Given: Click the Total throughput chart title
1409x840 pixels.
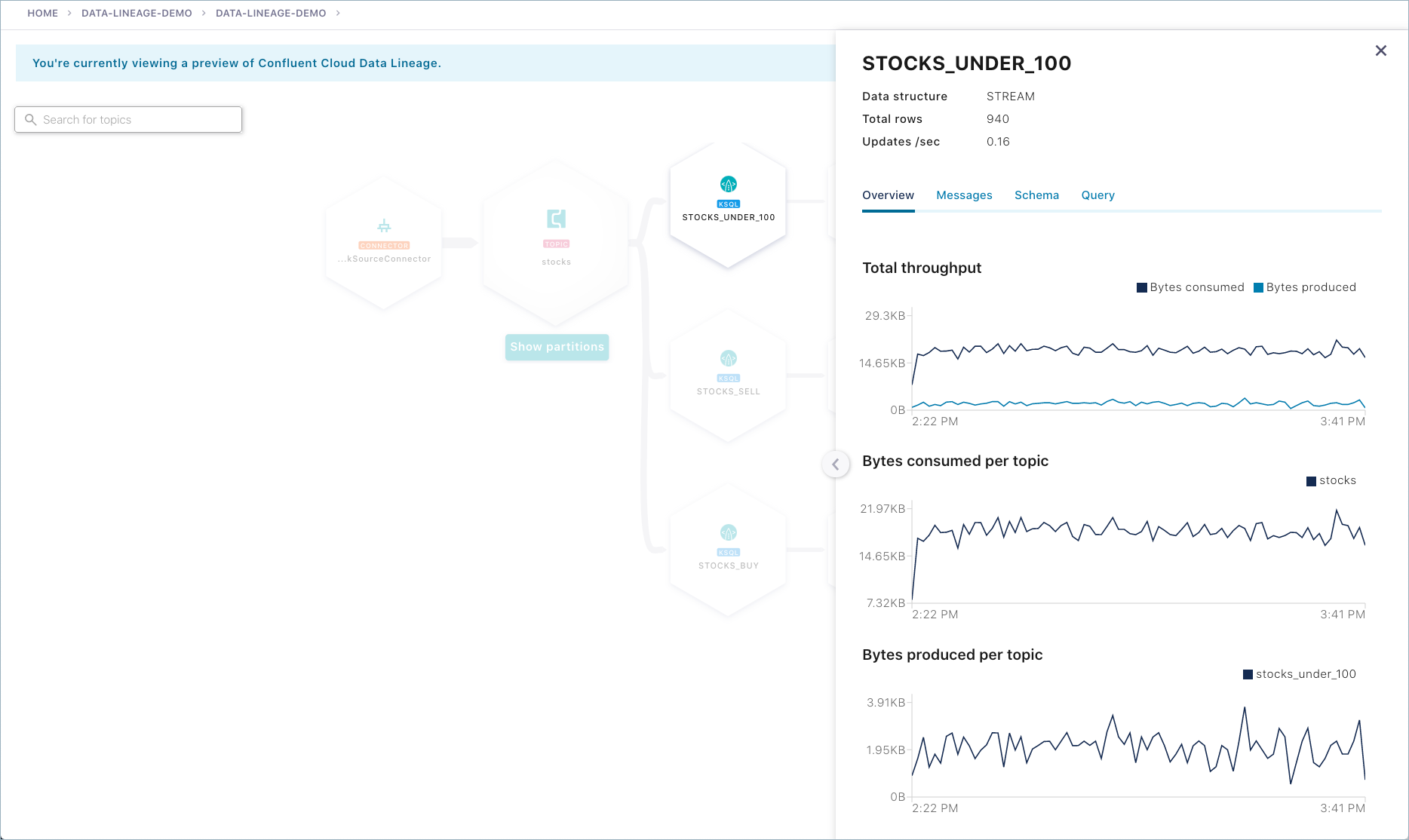Looking at the screenshot, I should 922,268.
